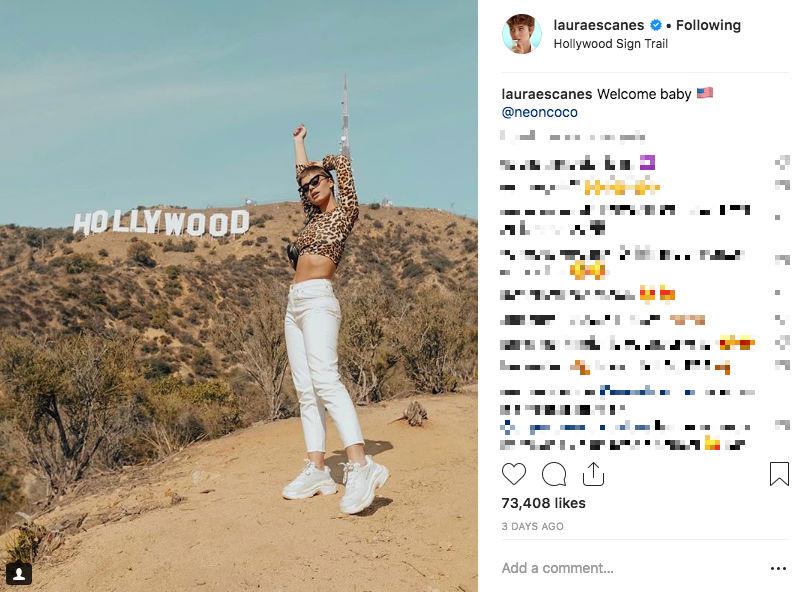Open the three-dots more options menu
Image resolution: width=807 pixels, height=592 pixels.
click(x=778, y=568)
